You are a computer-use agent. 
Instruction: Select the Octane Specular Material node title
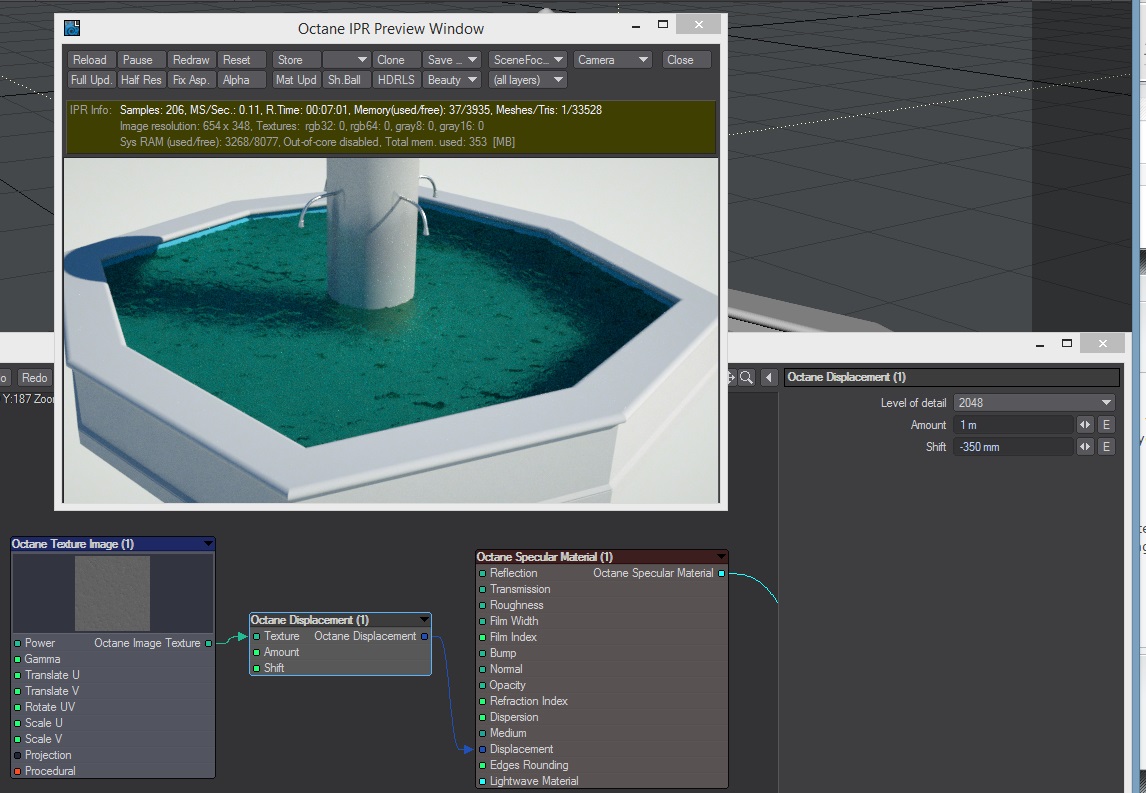545,557
